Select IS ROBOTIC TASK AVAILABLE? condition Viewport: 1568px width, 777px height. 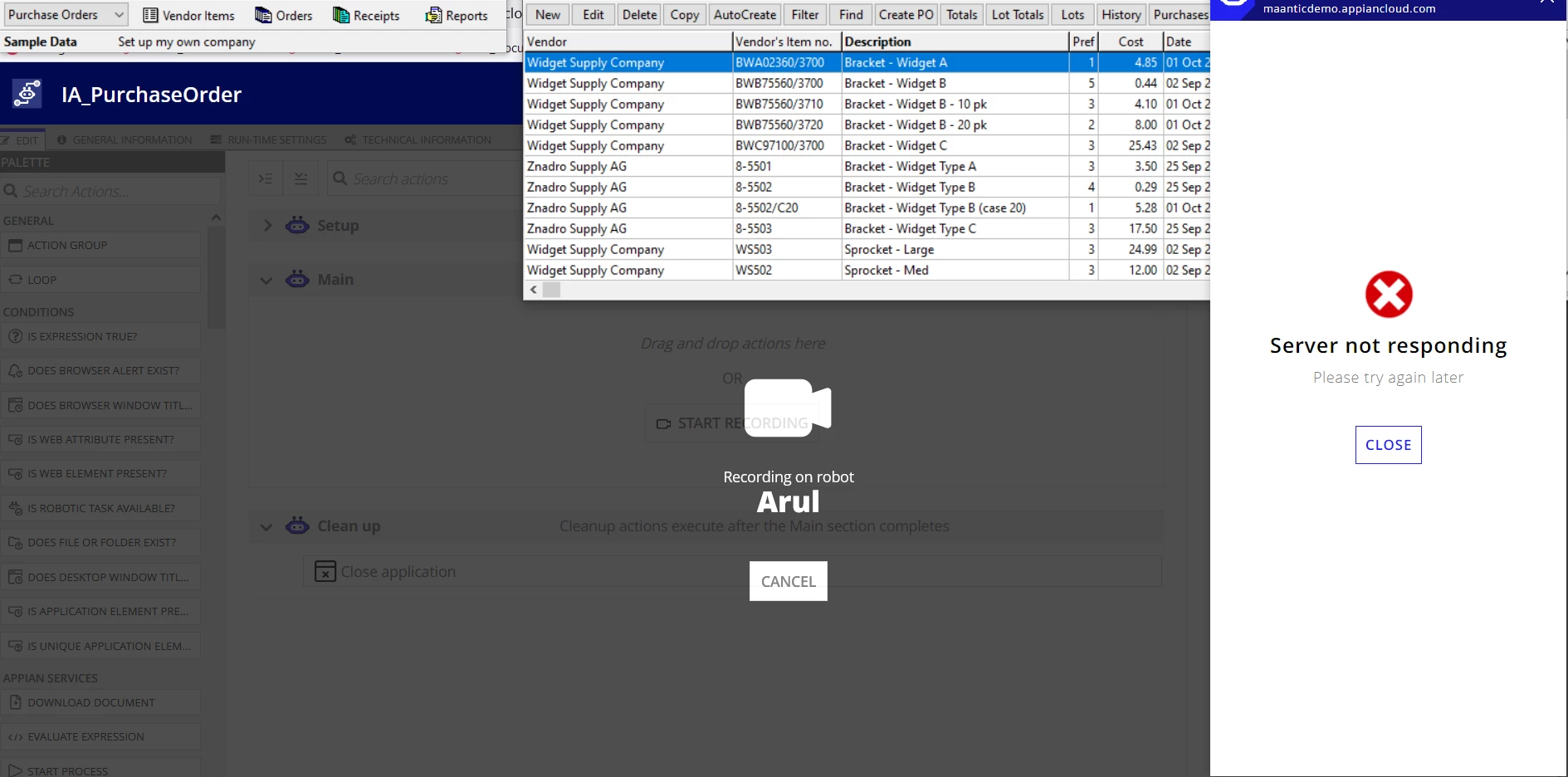[100, 508]
